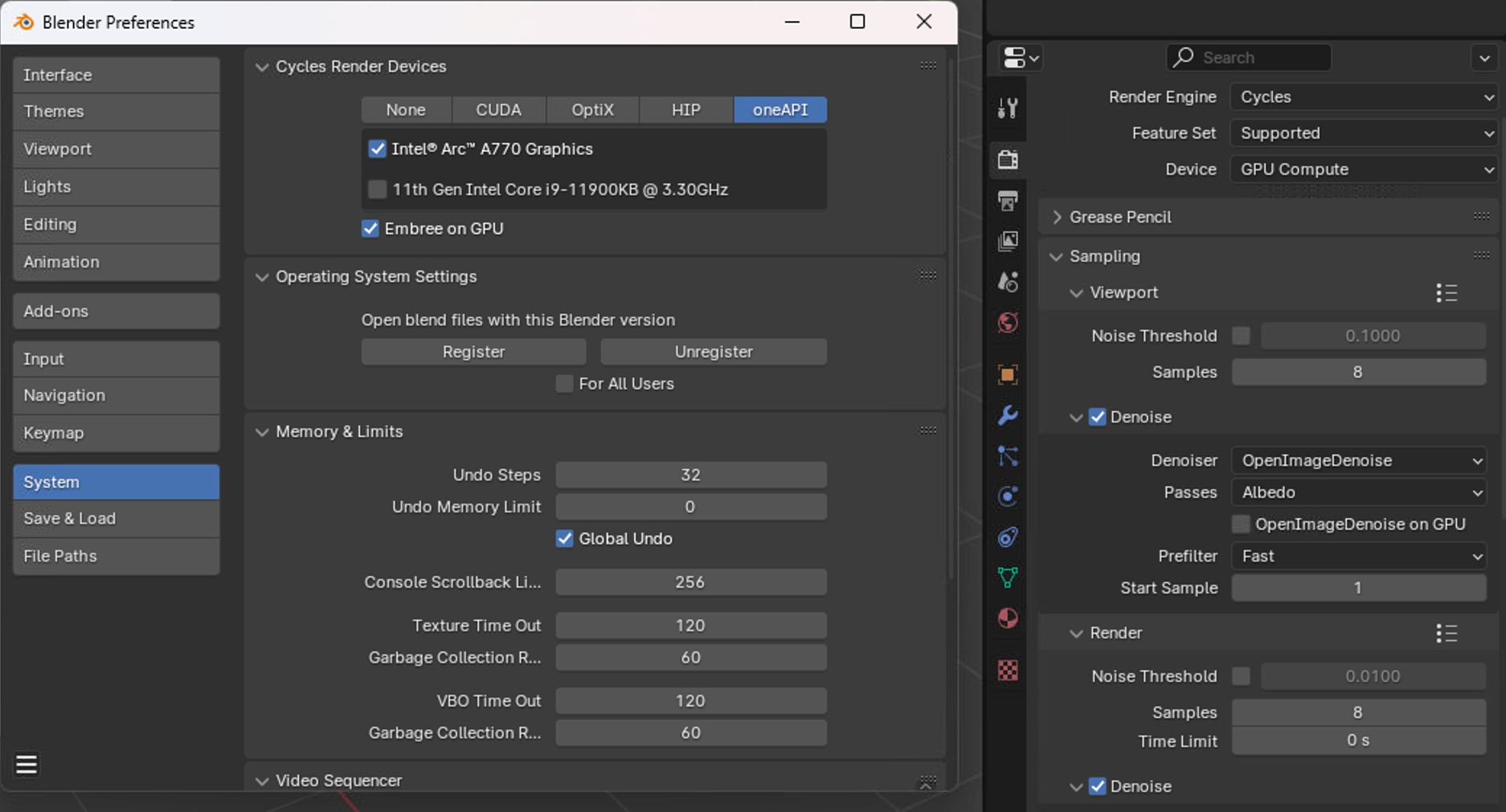Collapse the Operating System Settings panel

(262, 276)
